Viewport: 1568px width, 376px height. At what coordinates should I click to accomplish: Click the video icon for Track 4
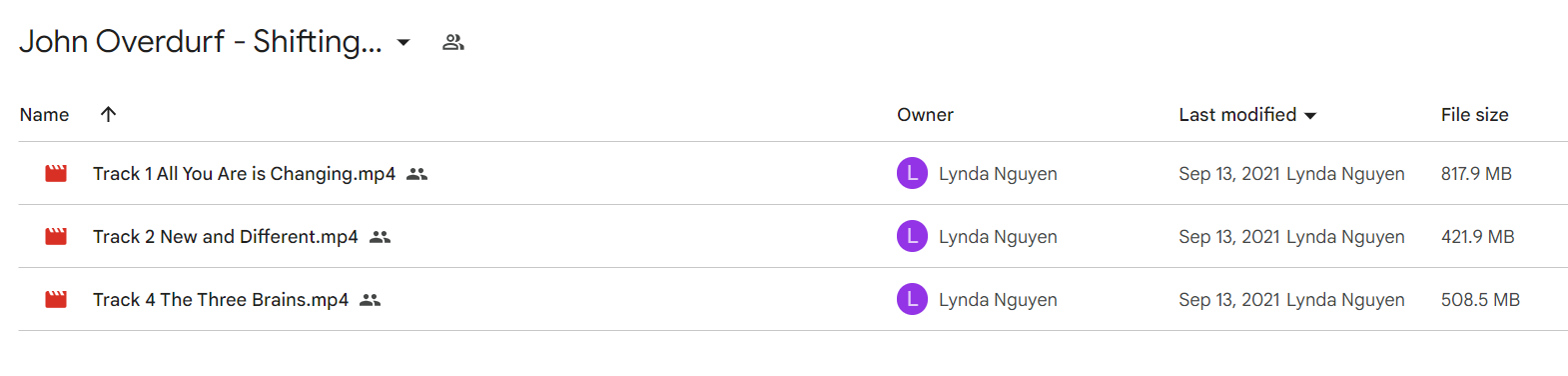[x=56, y=300]
